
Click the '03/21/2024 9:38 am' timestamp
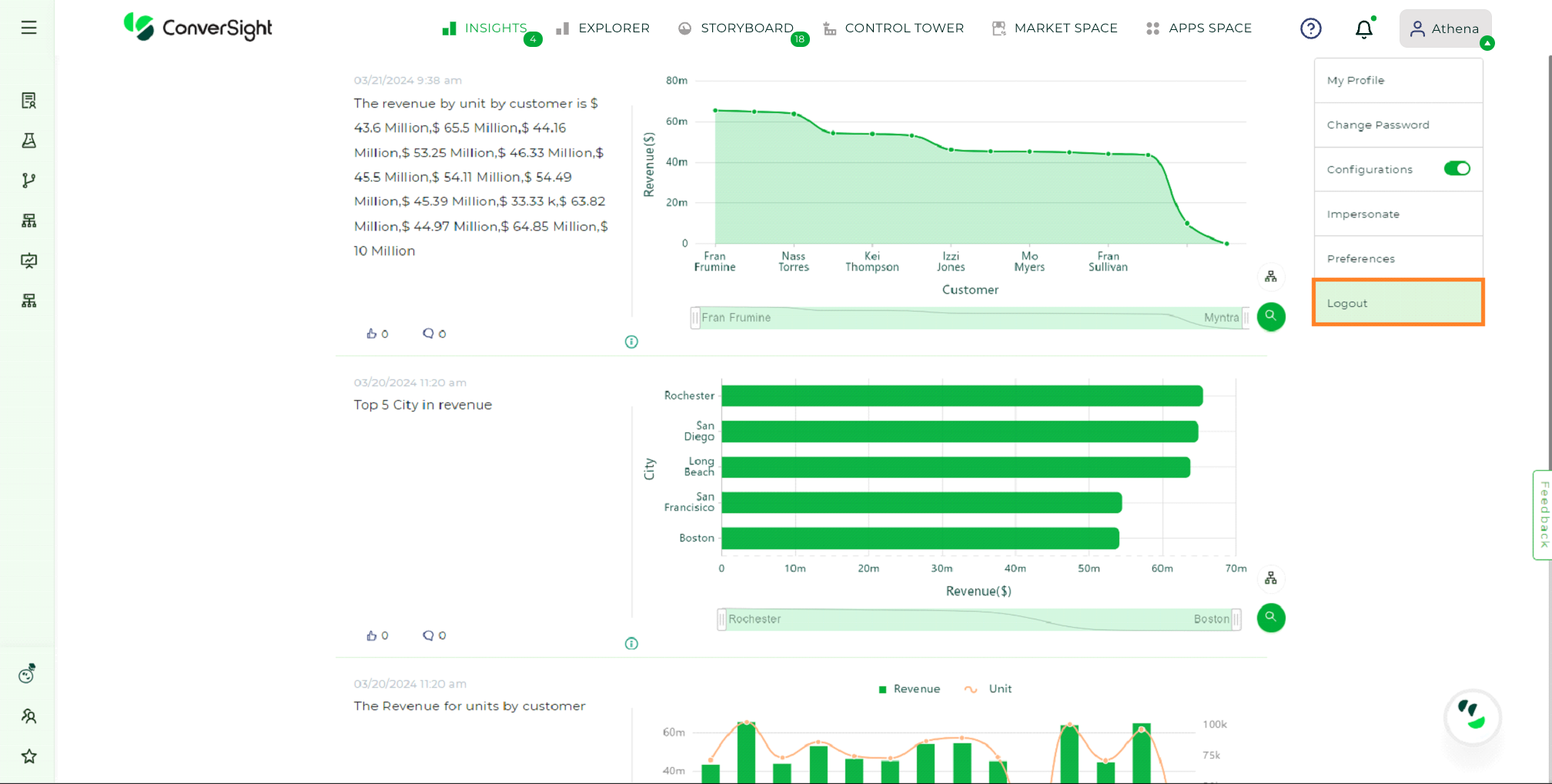(408, 80)
